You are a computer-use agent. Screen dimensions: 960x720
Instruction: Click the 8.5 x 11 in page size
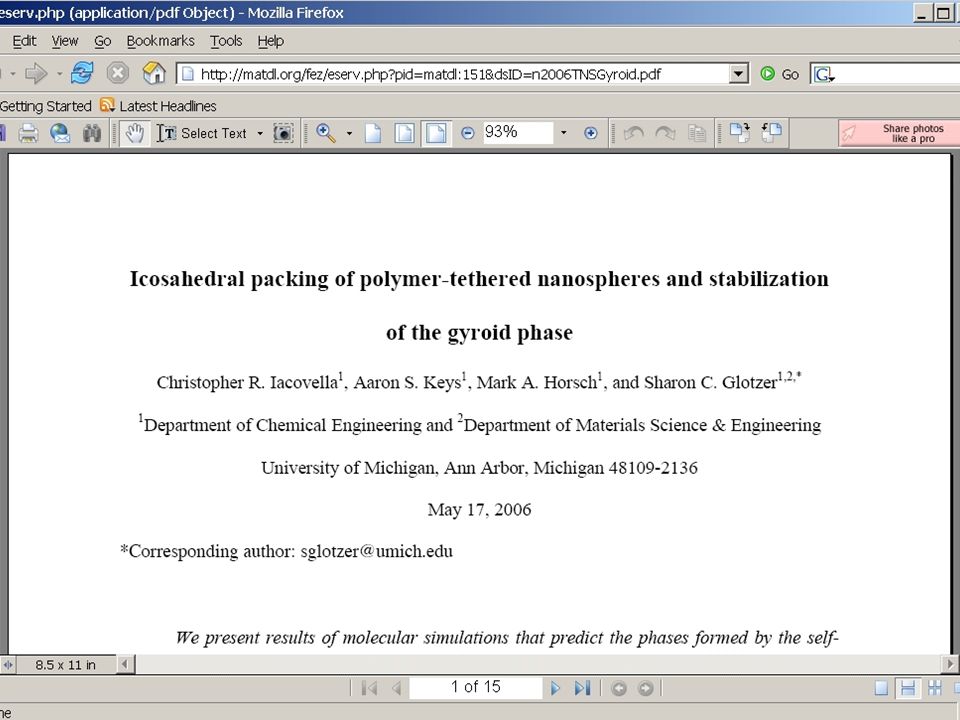(66, 665)
